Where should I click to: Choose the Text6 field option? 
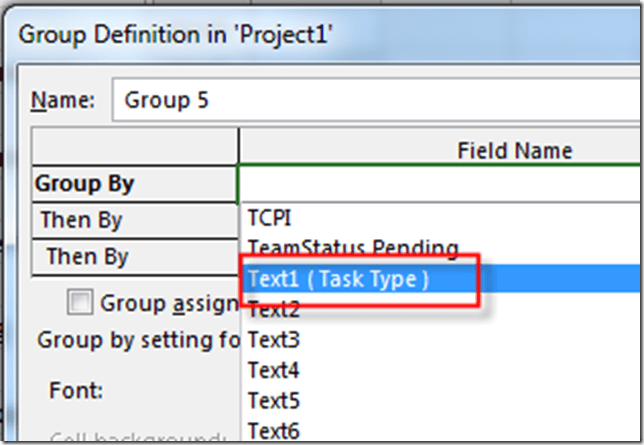coord(273,431)
